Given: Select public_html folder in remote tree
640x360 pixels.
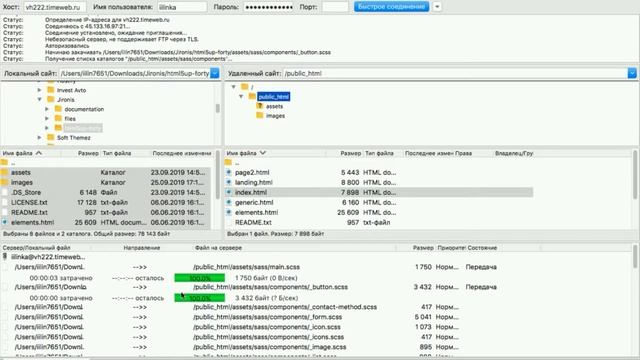Looking at the screenshot, I should tap(273, 96).
